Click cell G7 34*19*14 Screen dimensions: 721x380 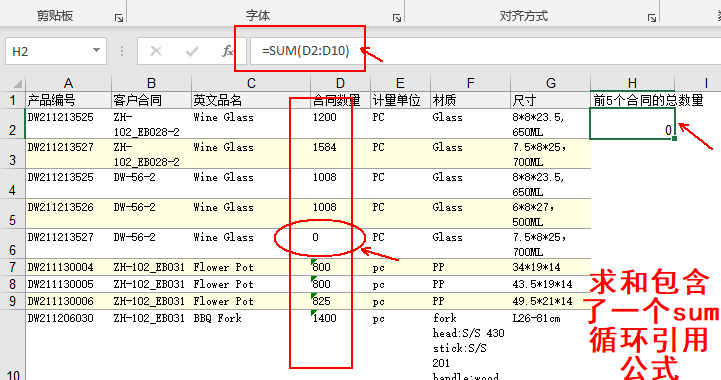click(550, 267)
